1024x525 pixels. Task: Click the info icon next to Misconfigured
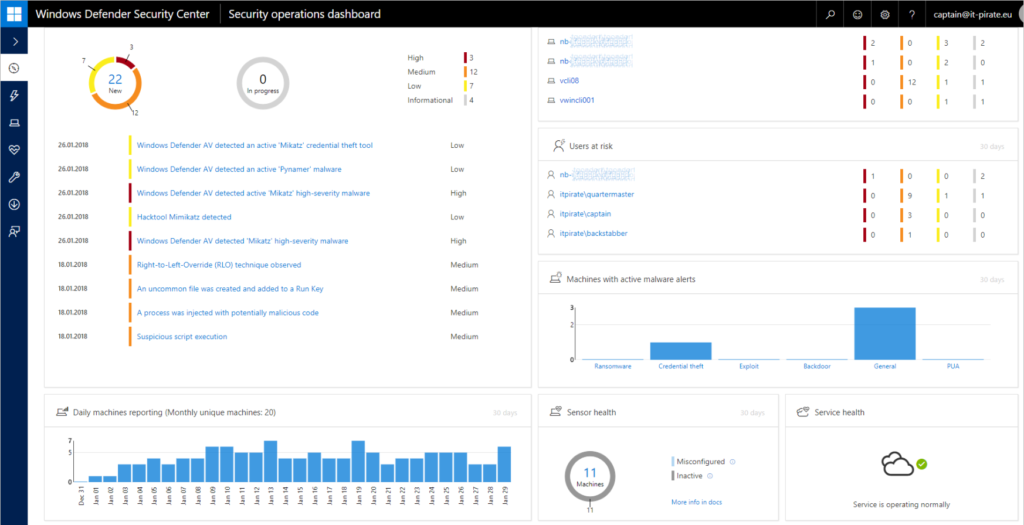pos(732,462)
